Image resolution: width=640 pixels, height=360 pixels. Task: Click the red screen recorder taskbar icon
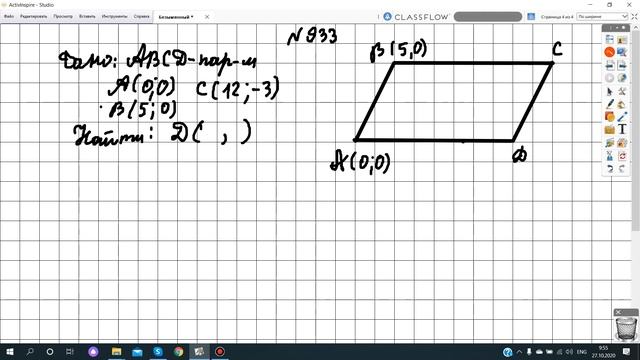[220, 352]
